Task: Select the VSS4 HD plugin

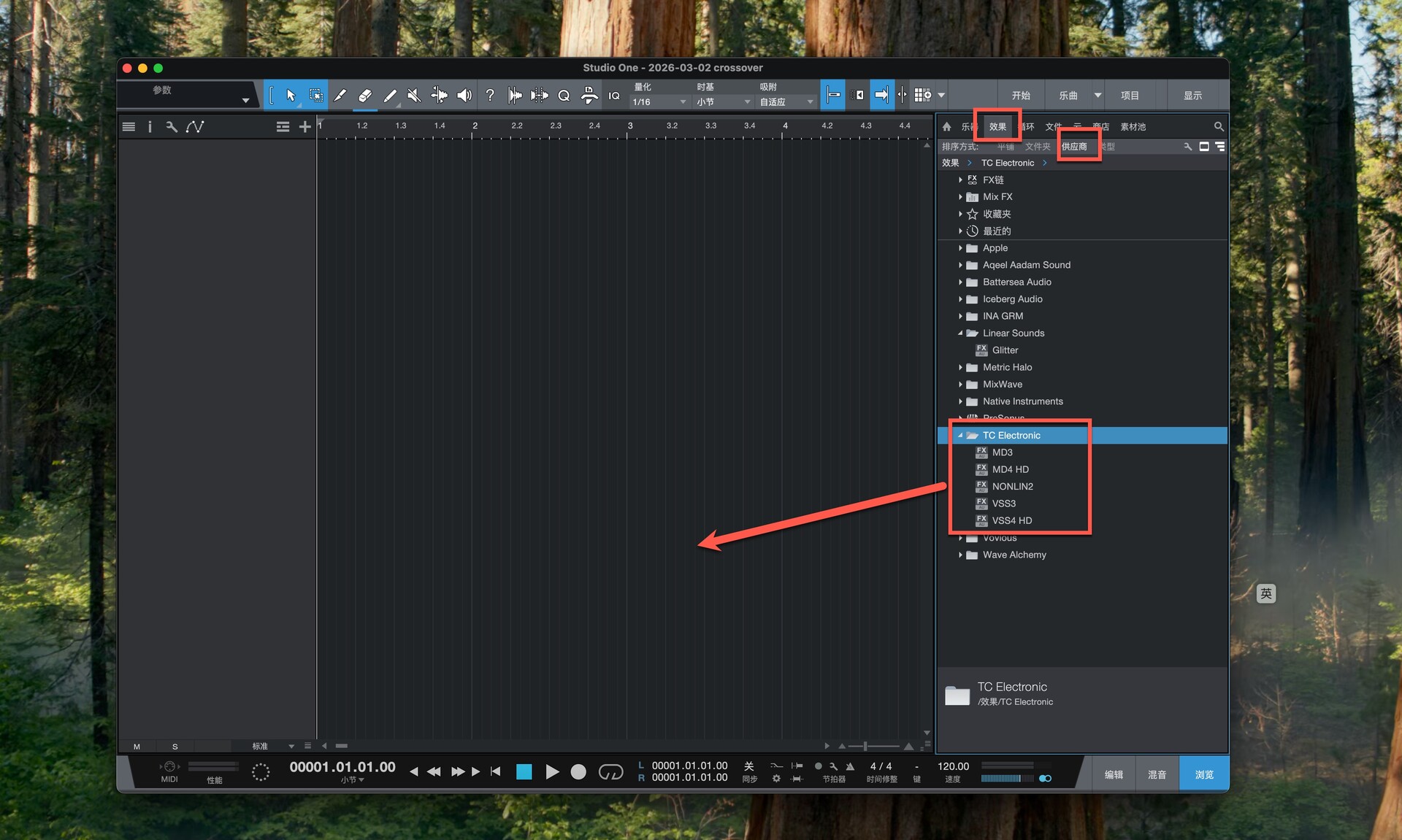Action: point(1011,520)
